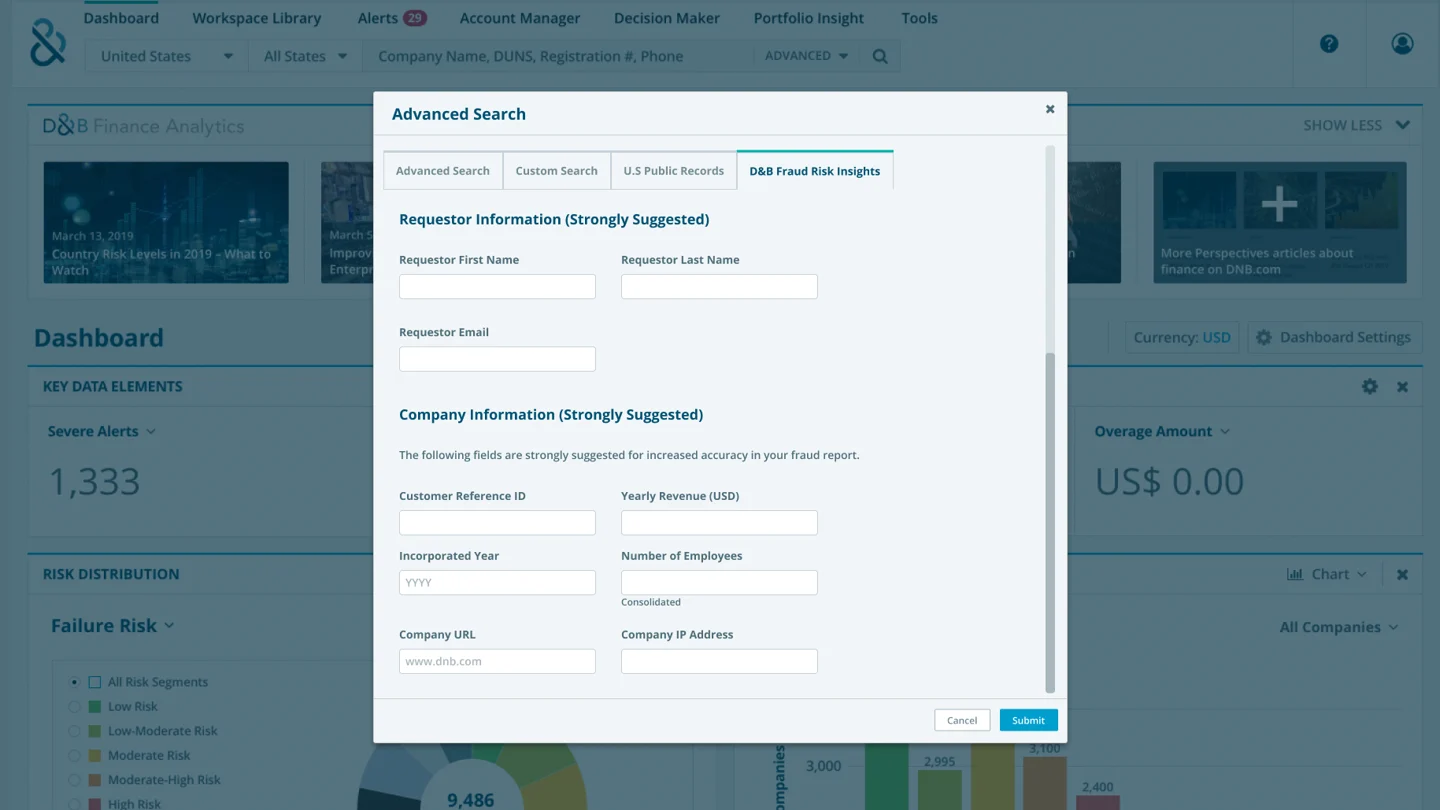This screenshot has height=810, width=1440.
Task: Click the search magnifier icon
Action: pos(880,56)
